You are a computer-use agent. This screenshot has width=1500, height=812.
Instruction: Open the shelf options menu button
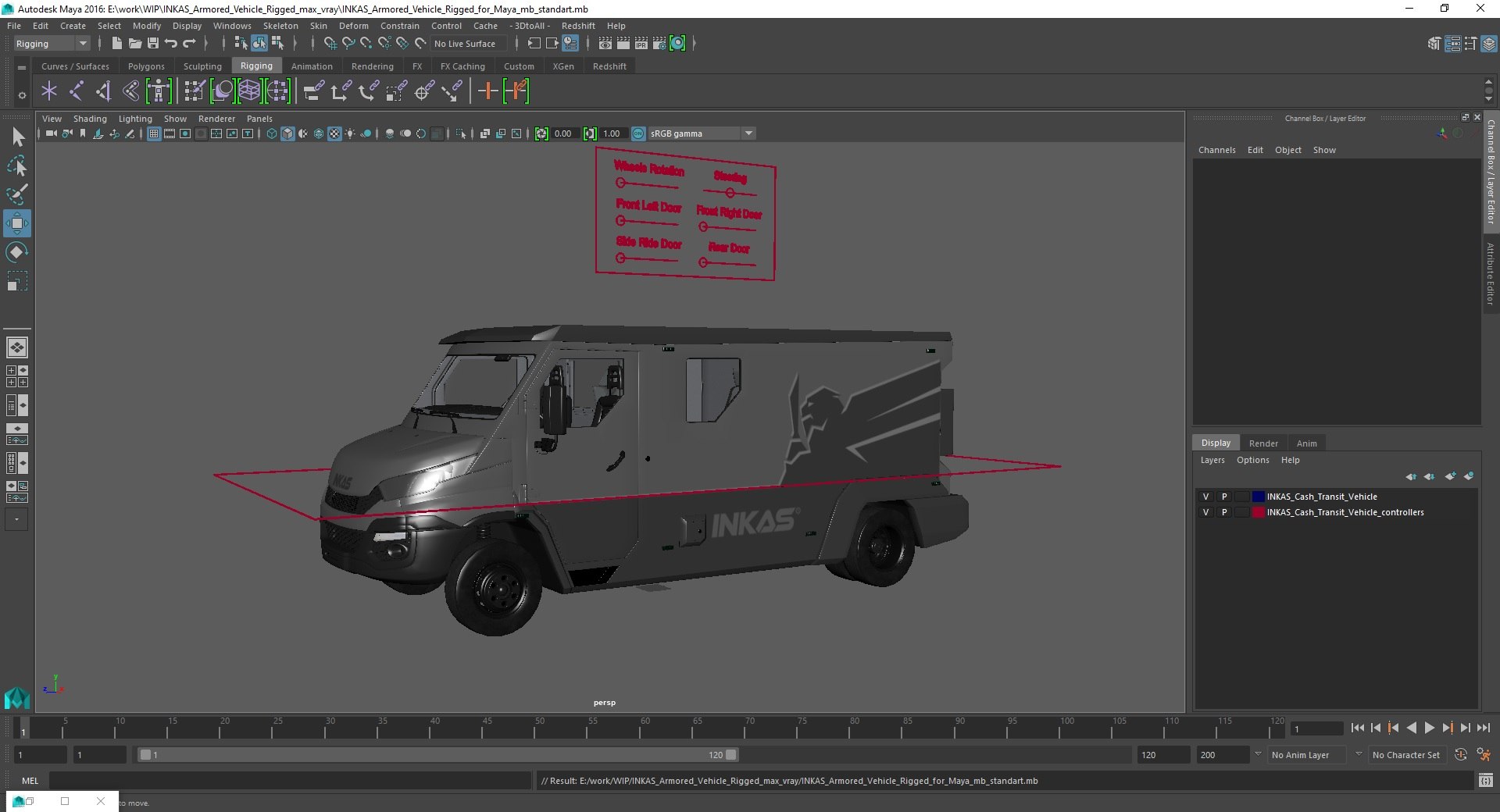tap(22, 95)
